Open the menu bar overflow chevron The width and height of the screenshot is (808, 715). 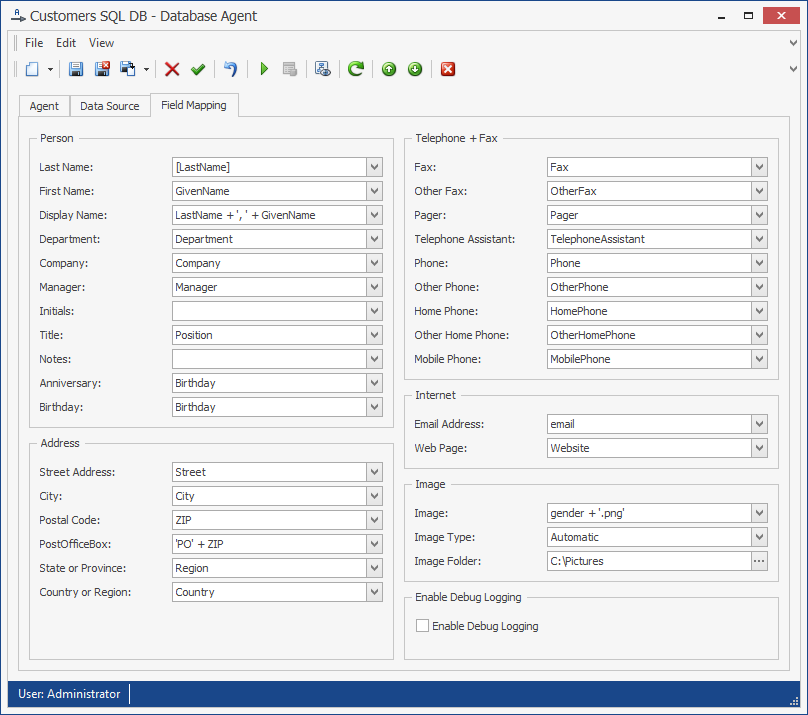pos(794,43)
